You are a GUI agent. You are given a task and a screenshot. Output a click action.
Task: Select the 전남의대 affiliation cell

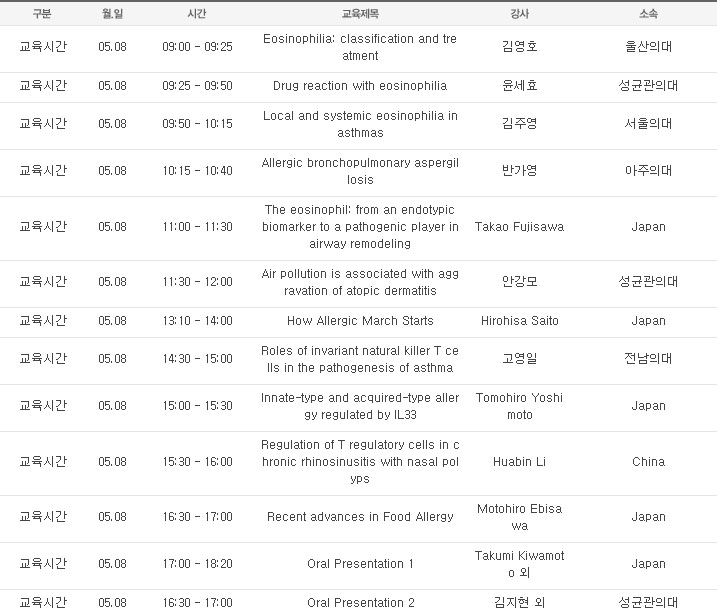click(x=648, y=358)
